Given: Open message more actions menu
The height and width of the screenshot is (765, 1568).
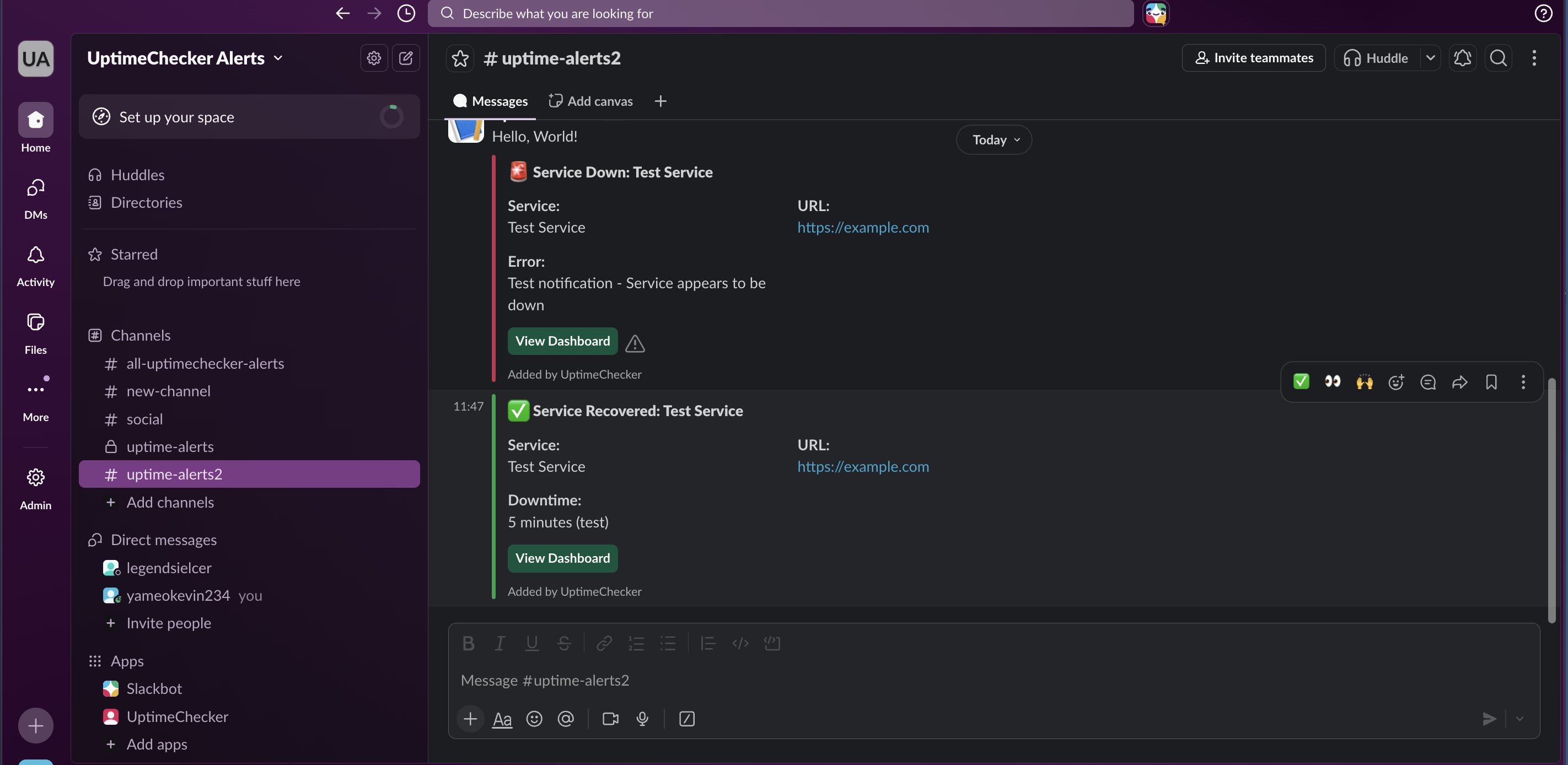Looking at the screenshot, I should click(1523, 381).
